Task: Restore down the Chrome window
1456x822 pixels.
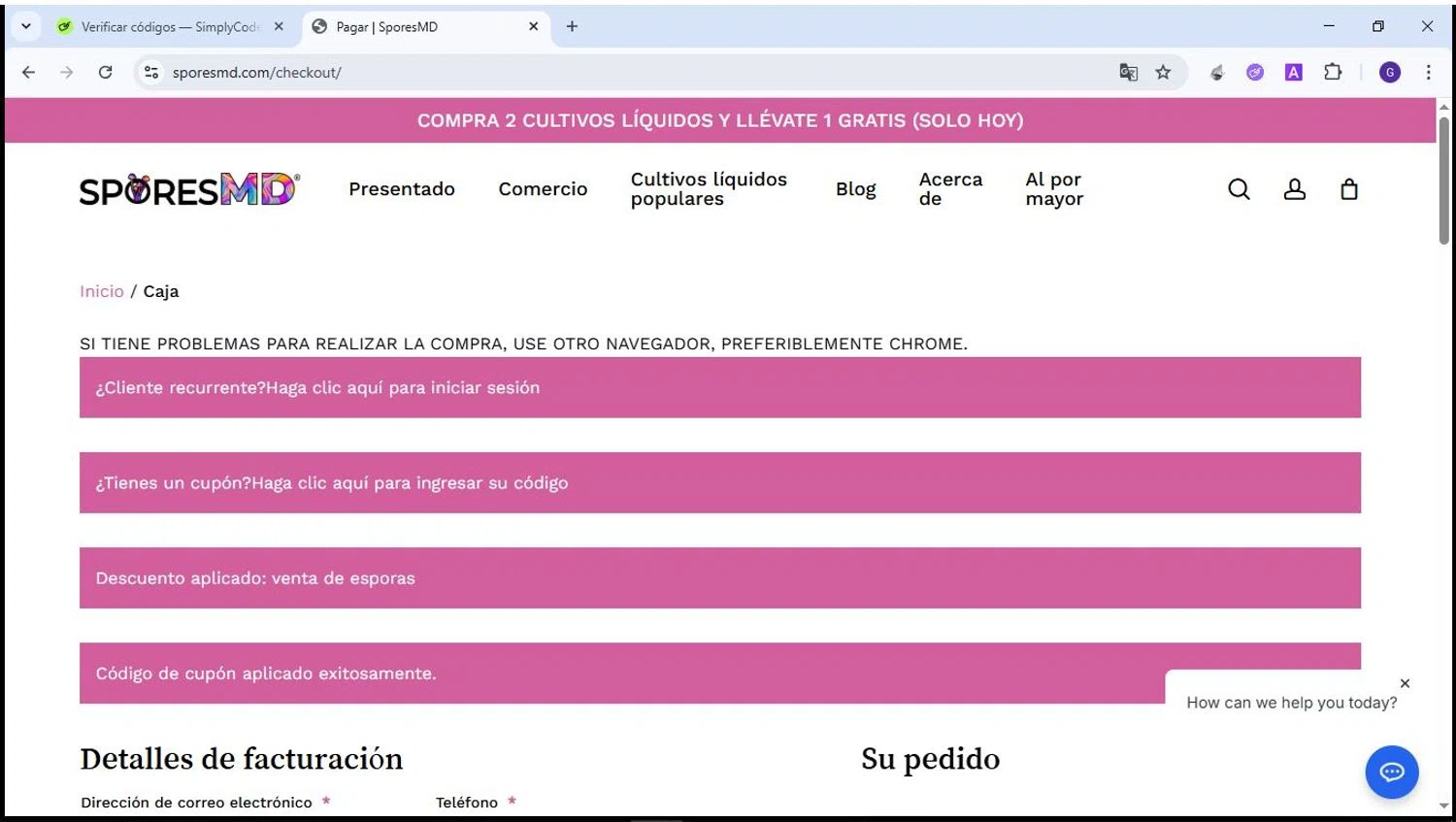Action: click(x=1378, y=26)
